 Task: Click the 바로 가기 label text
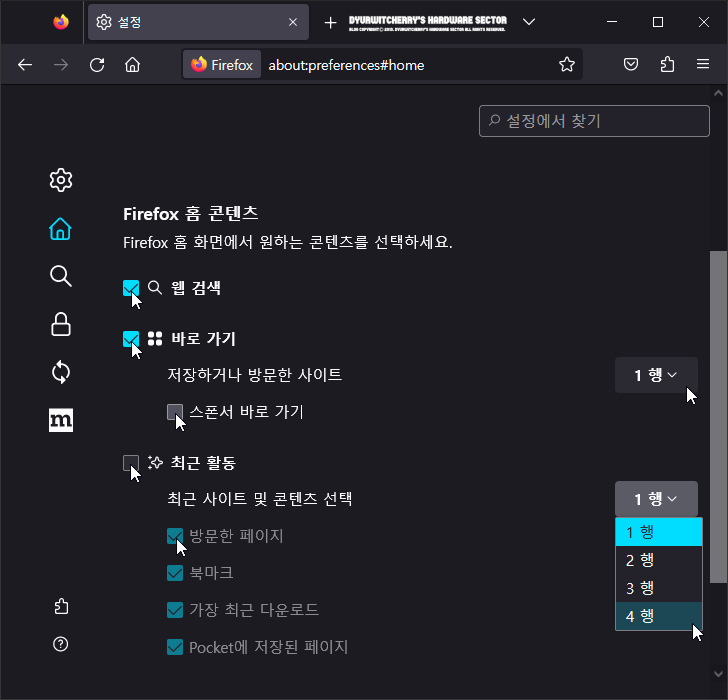click(203, 339)
